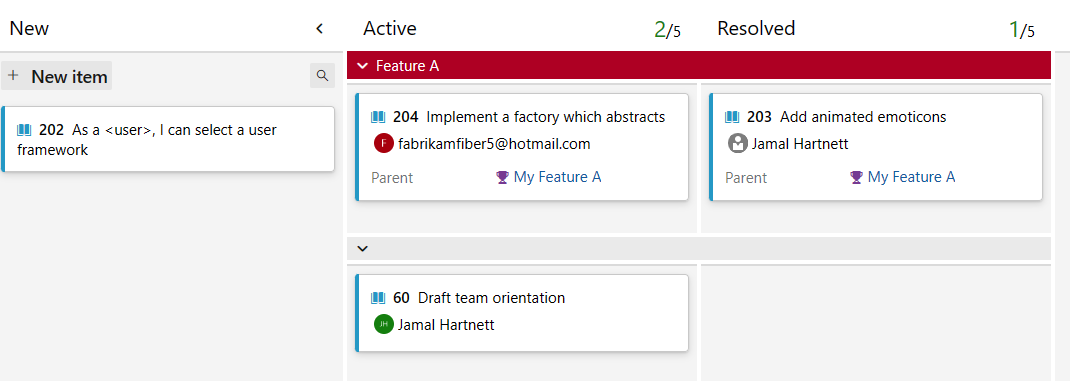Open My Feature A link on card 203

[912, 178]
